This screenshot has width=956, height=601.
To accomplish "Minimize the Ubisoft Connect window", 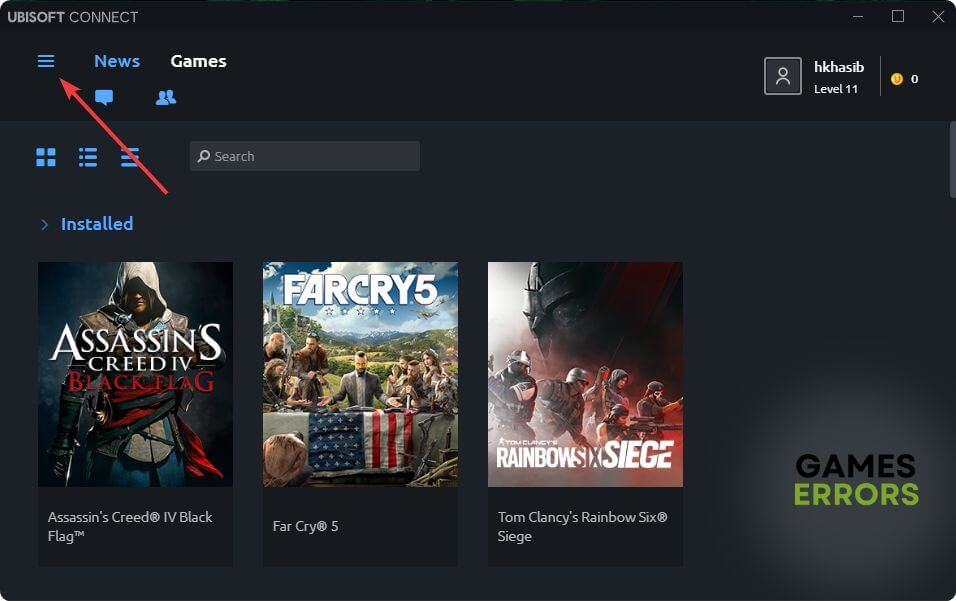I will [x=858, y=16].
